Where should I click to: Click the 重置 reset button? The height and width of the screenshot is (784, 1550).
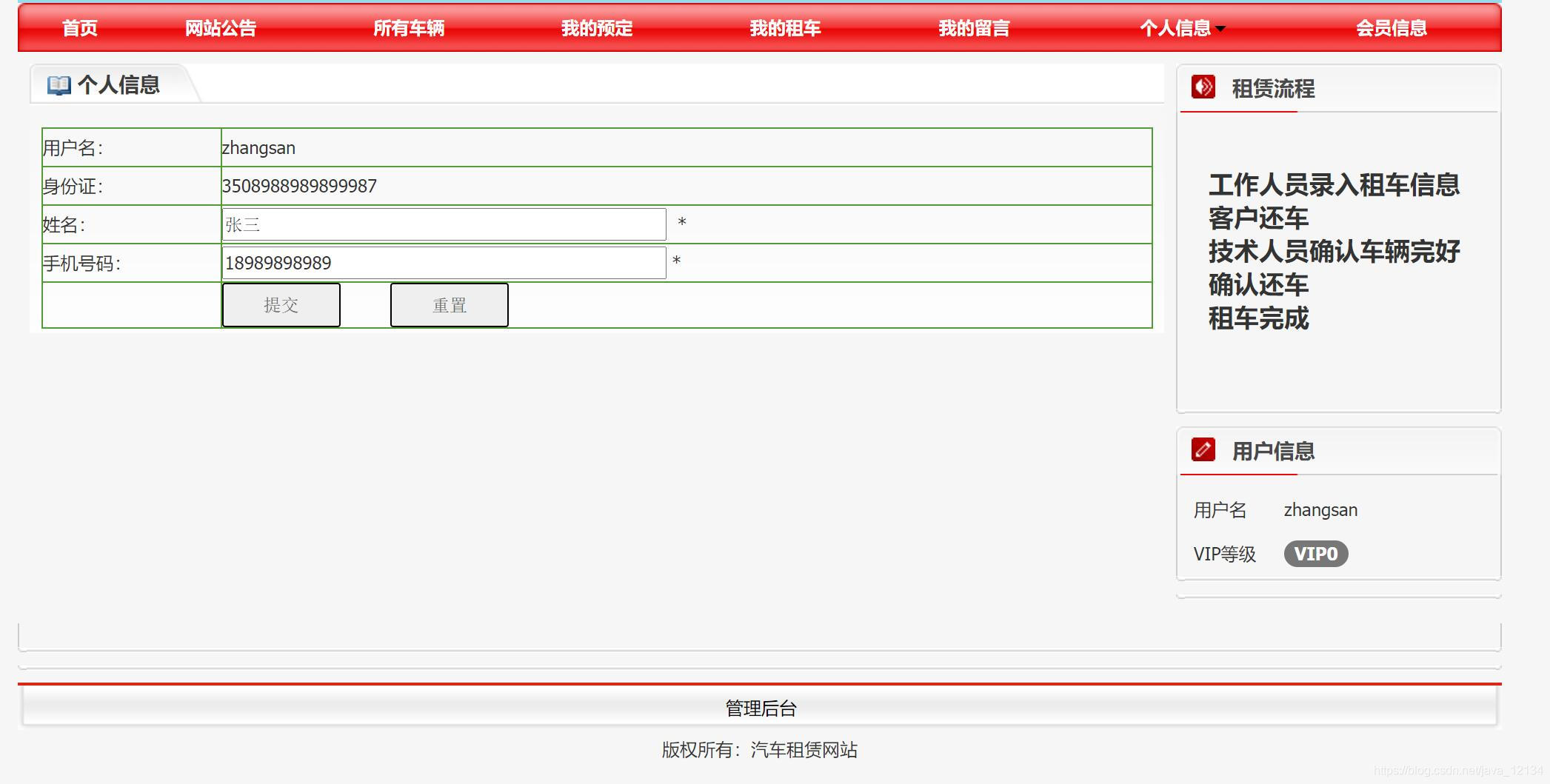tap(450, 305)
